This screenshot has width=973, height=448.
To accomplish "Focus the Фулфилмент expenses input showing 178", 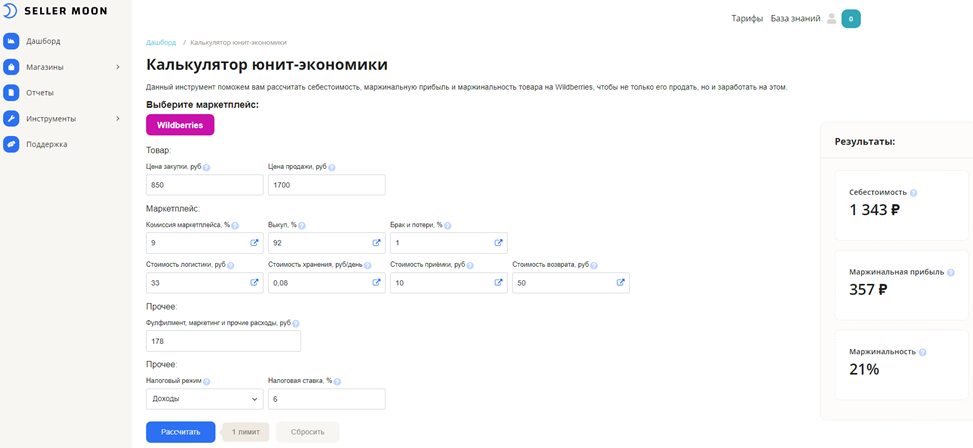I will 223,341.
